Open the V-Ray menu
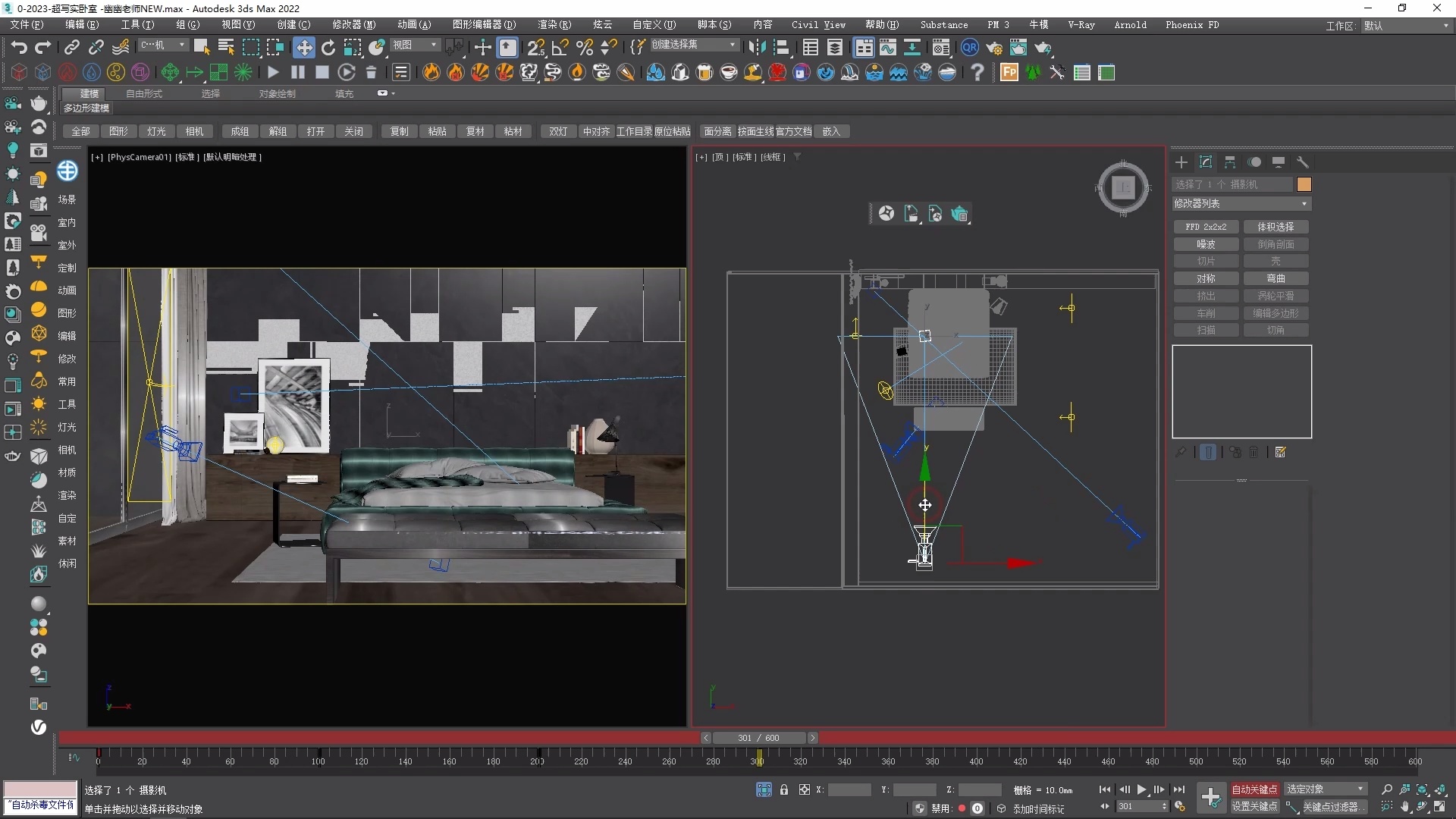Viewport: 1456px width, 819px height. (x=1081, y=25)
